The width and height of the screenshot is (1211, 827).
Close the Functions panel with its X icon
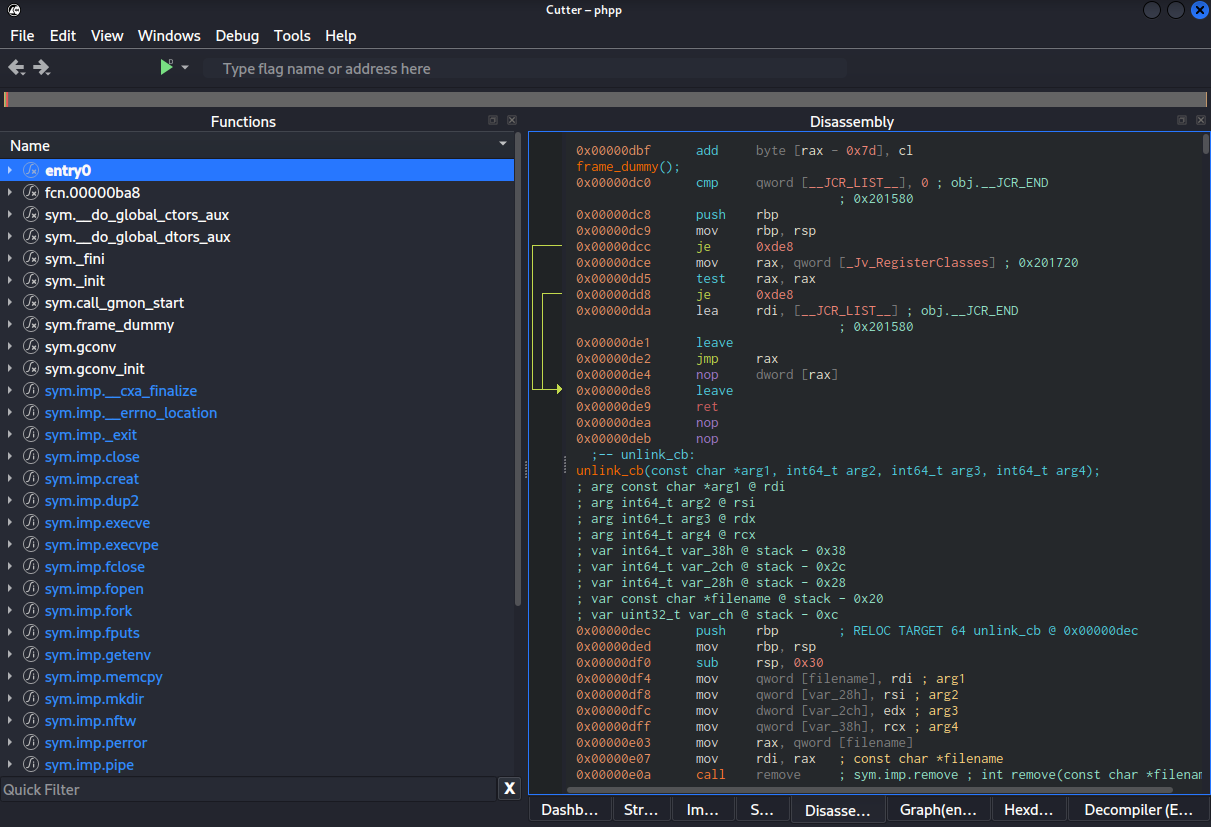tap(511, 120)
